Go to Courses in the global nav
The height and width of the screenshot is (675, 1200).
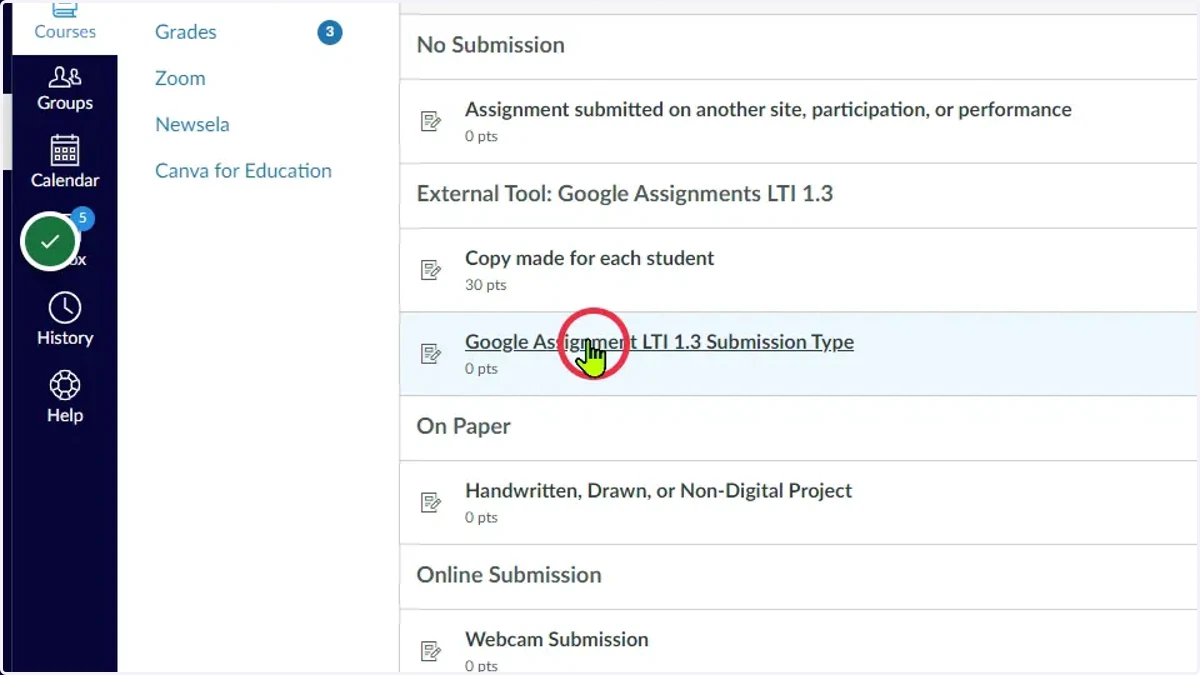[x=65, y=22]
